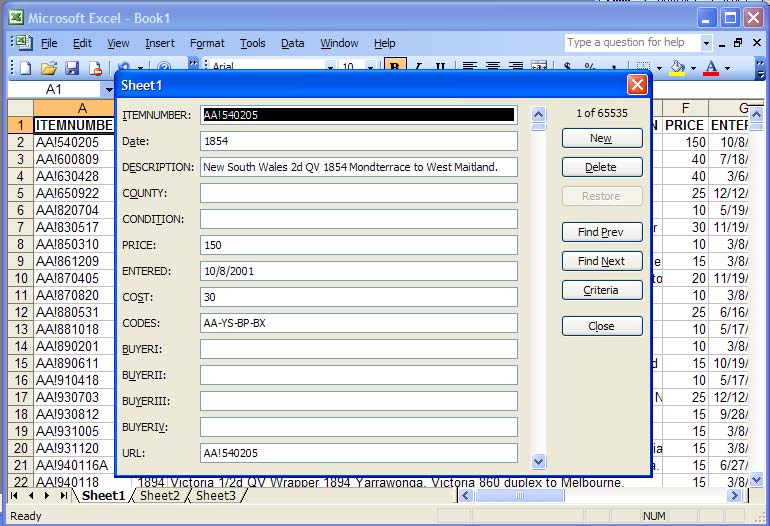Click the first-sheet tab navigation arrow

click(14, 495)
